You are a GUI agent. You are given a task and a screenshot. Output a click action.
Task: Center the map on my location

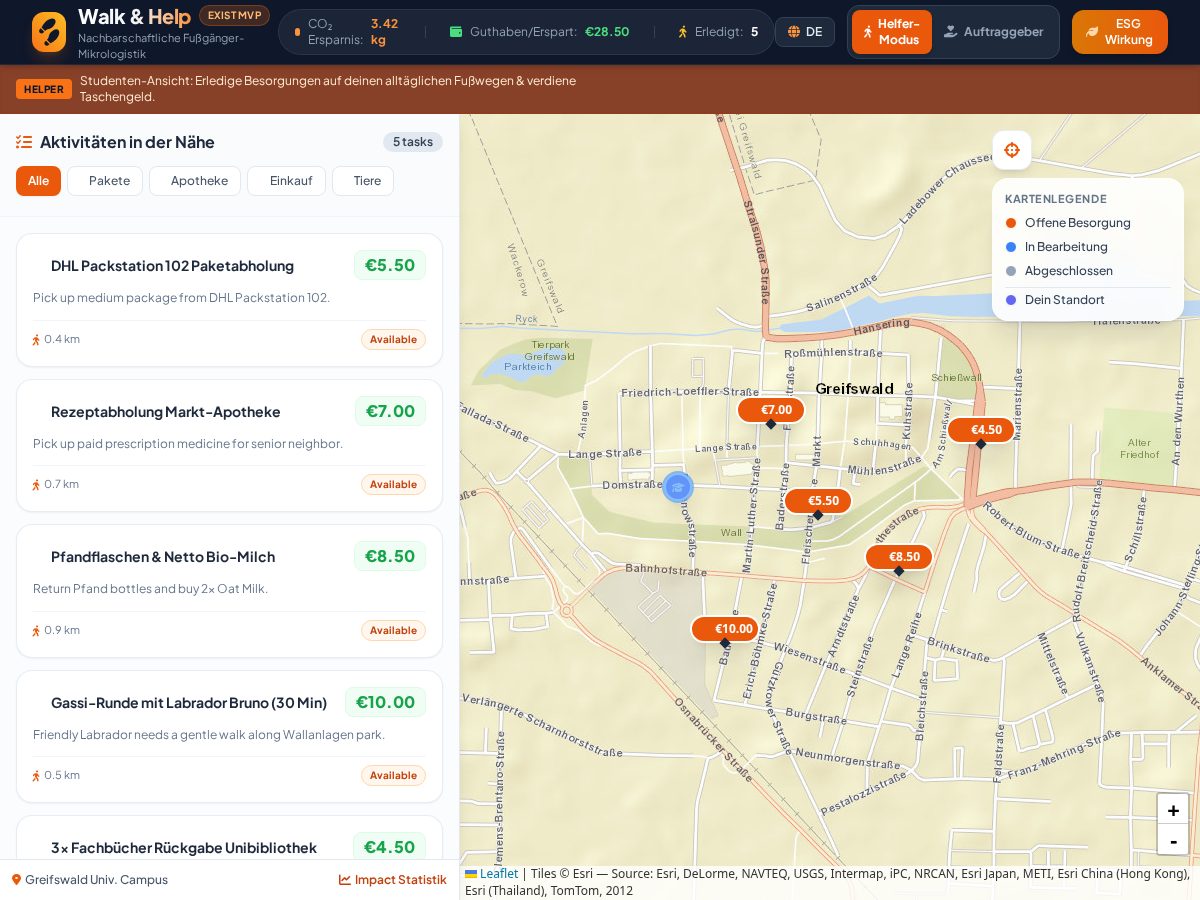pos(1011,150)
